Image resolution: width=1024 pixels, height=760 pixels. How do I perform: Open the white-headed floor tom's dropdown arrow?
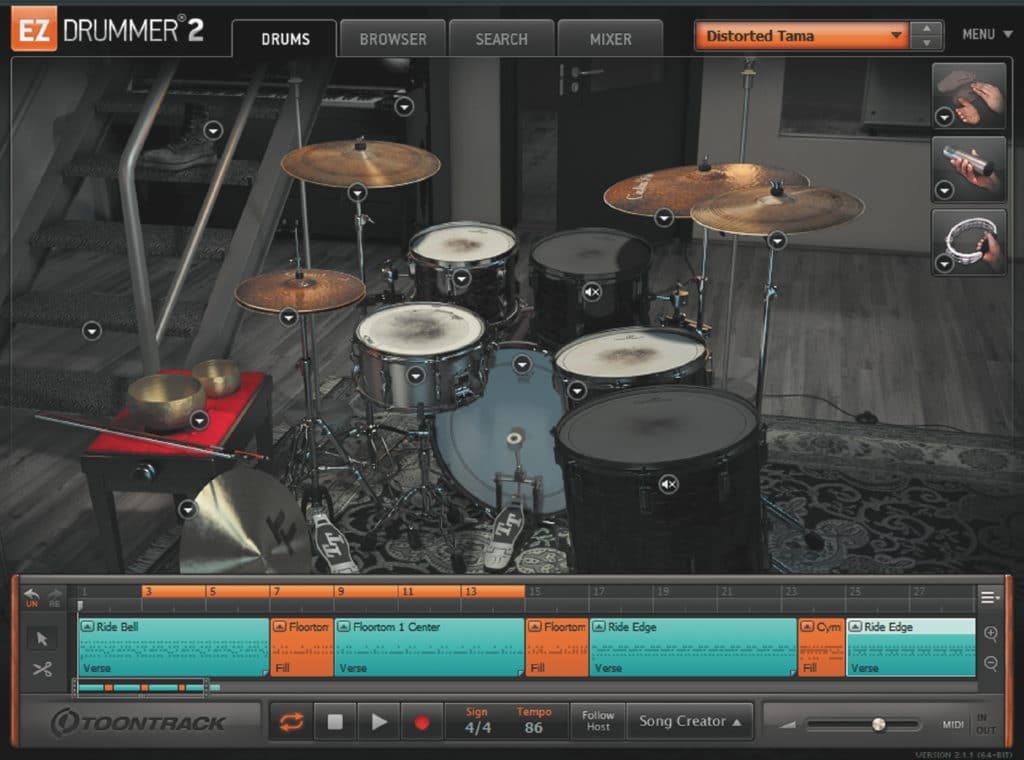(577, 390)
